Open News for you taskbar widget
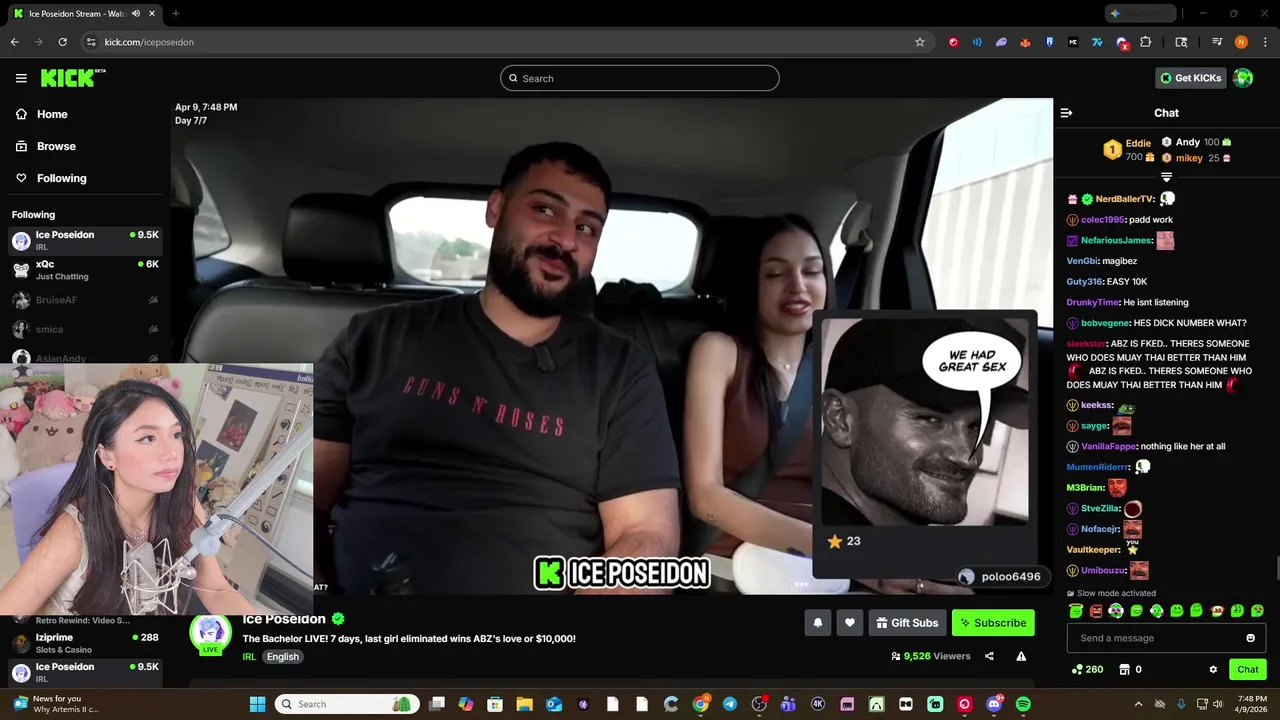The height and width of the screenshot is (720, 1280). pos(57,704)
